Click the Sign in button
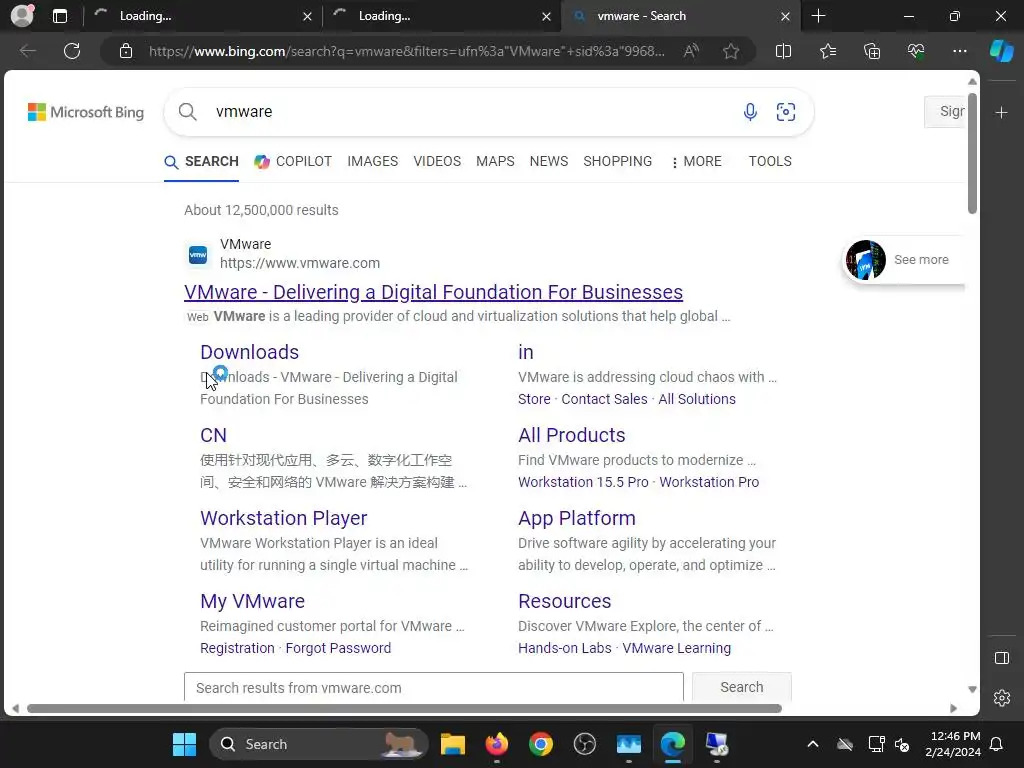Image resolution: width=1024 pixels, height=768 pixels. (945, 112)
